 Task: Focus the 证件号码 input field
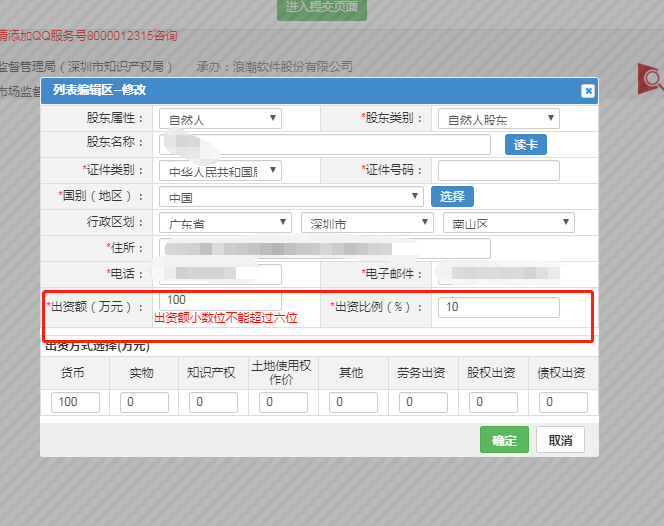pos(498,171)
